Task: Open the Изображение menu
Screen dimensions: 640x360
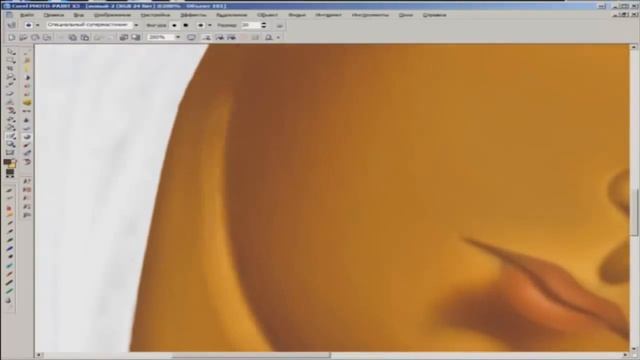Action: point(112,15)
